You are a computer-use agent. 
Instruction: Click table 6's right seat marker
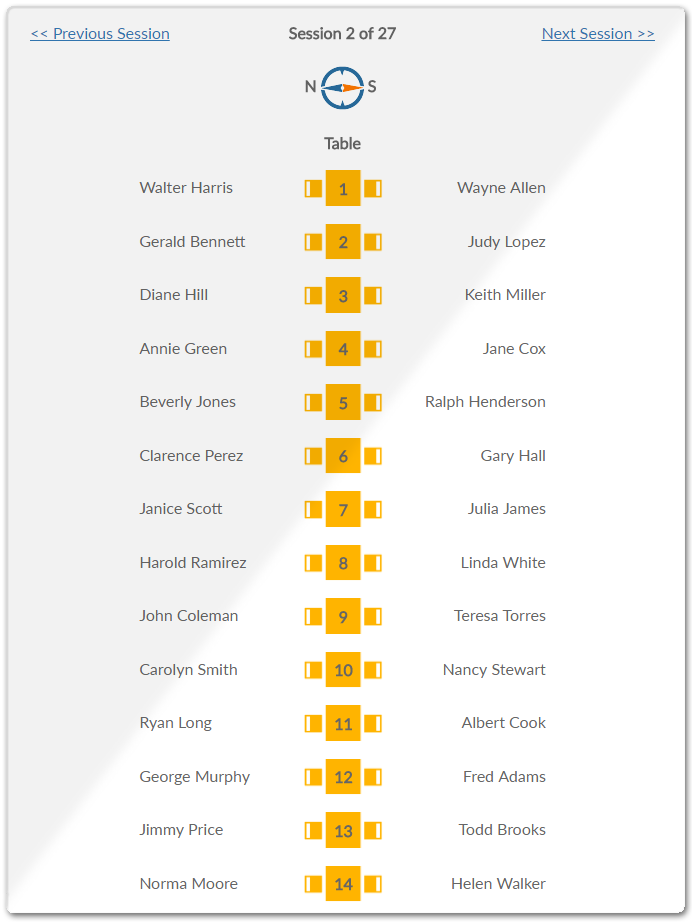tap(373, 456)
